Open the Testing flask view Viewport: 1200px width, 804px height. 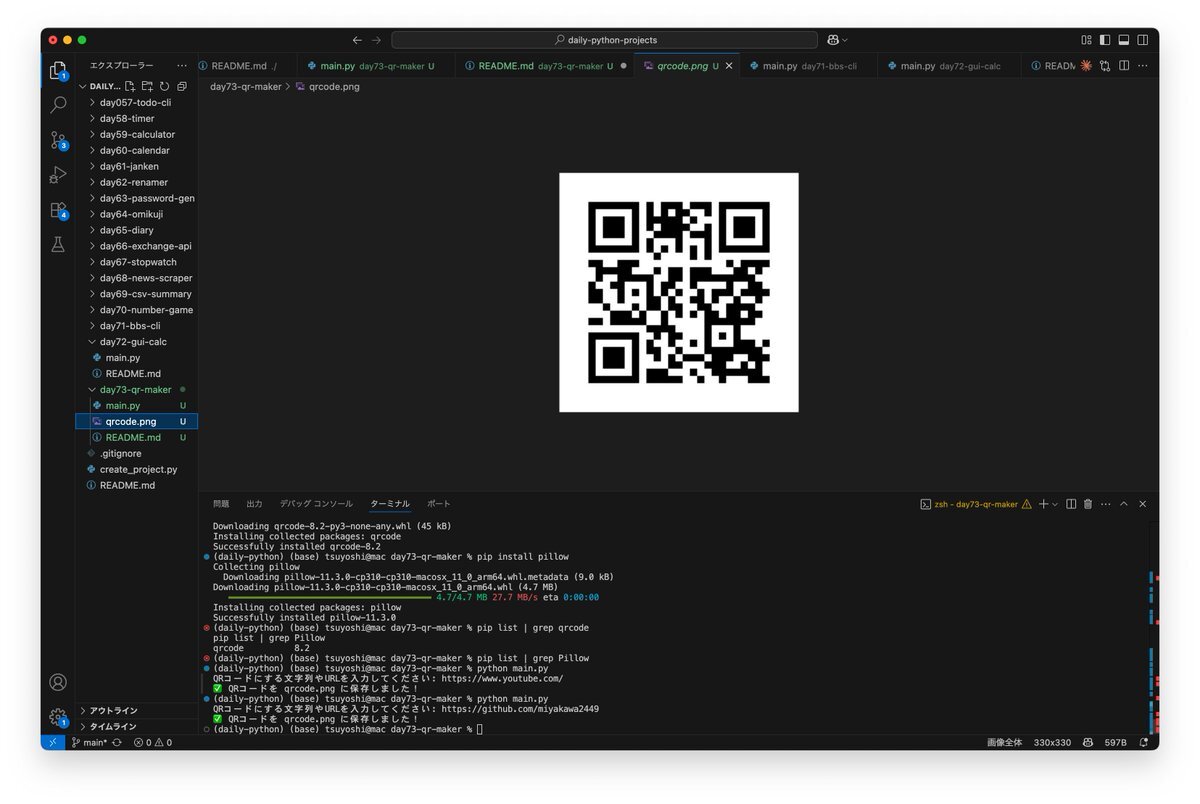(58, 244)
